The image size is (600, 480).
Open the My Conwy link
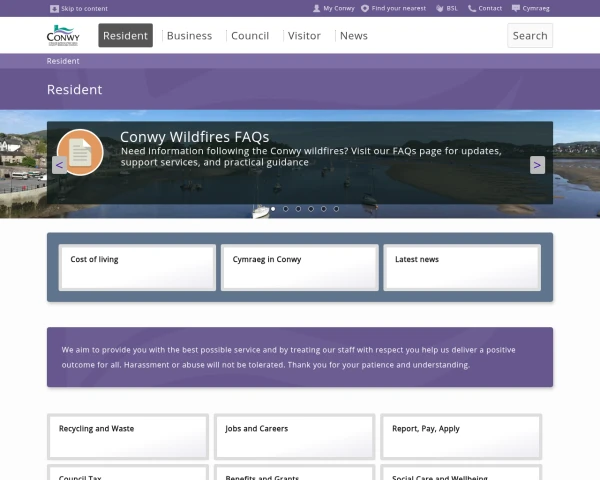(x=339, y=8)
